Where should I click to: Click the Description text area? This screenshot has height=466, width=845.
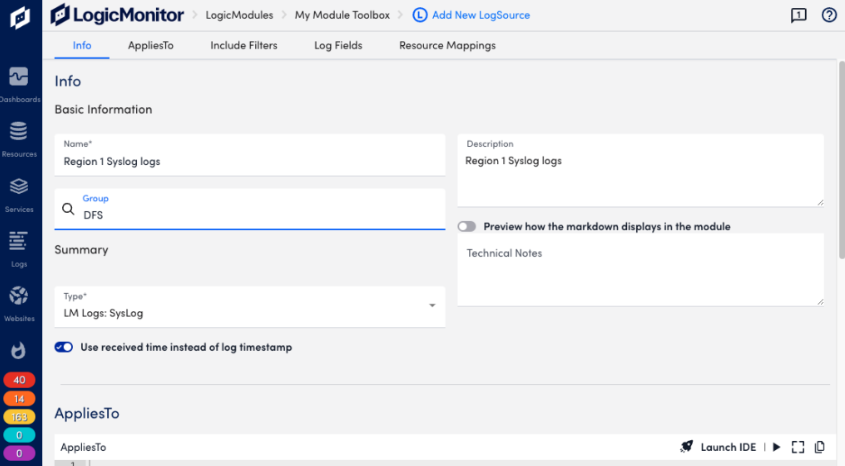click(641, 170)
